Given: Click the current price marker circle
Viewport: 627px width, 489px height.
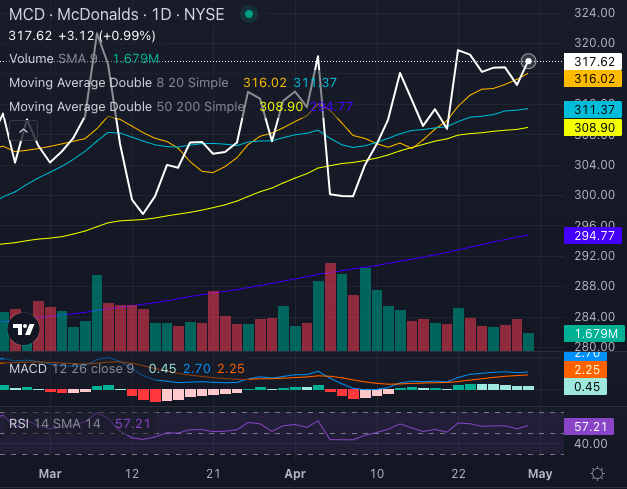Looking at the screenshot, I should [x=529, y=61].
